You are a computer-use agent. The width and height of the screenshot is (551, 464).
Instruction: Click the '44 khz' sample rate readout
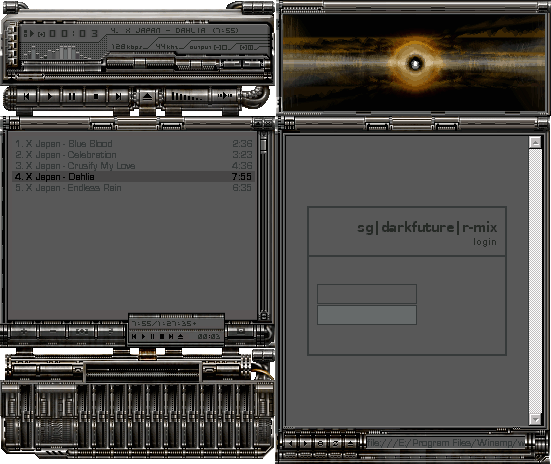point(167,46)
